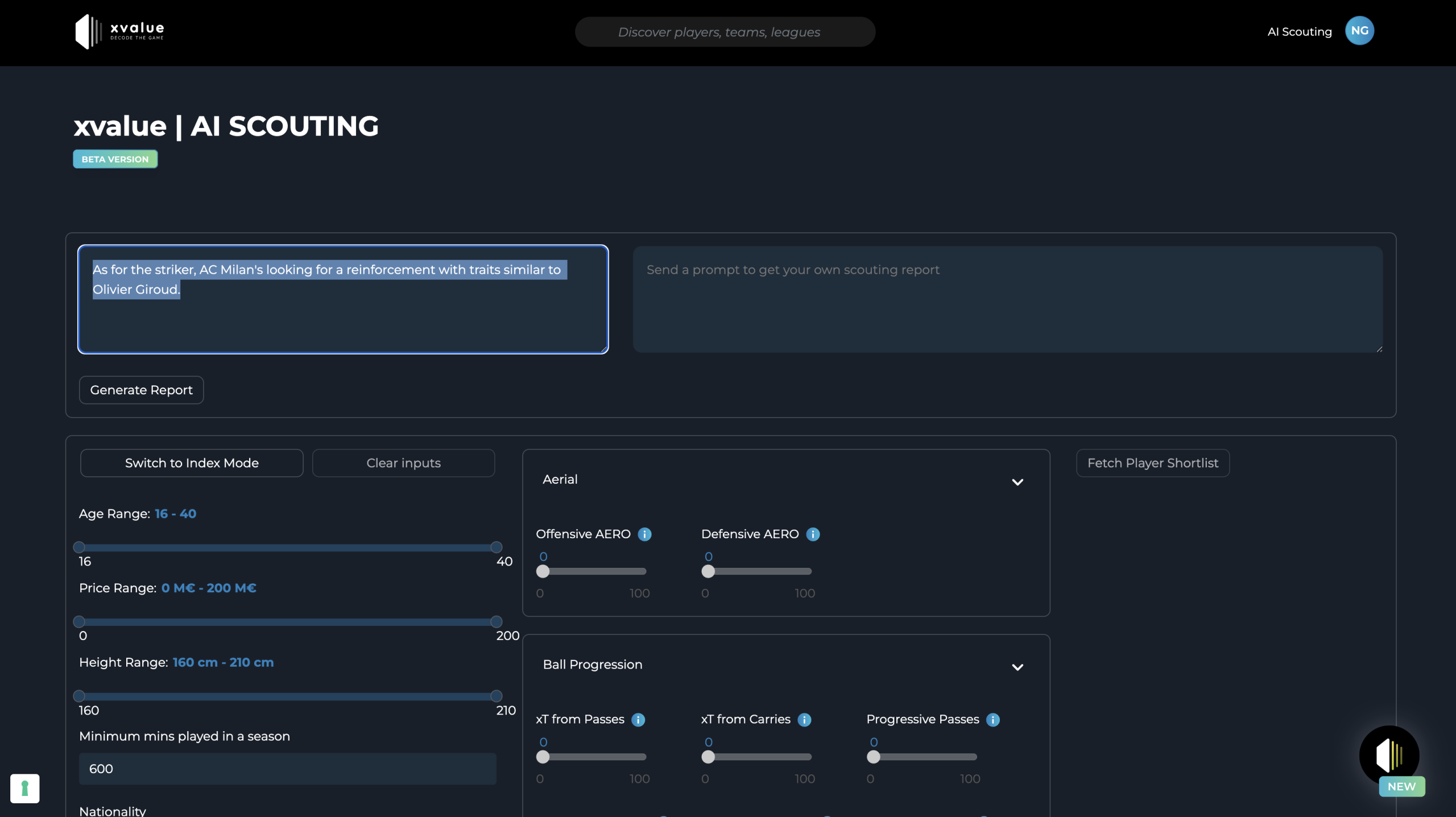Open the floating xvalue NEW assistant widget
Image resolution: width=1456 pixels, height=817 pixels.
(1389, 757)
